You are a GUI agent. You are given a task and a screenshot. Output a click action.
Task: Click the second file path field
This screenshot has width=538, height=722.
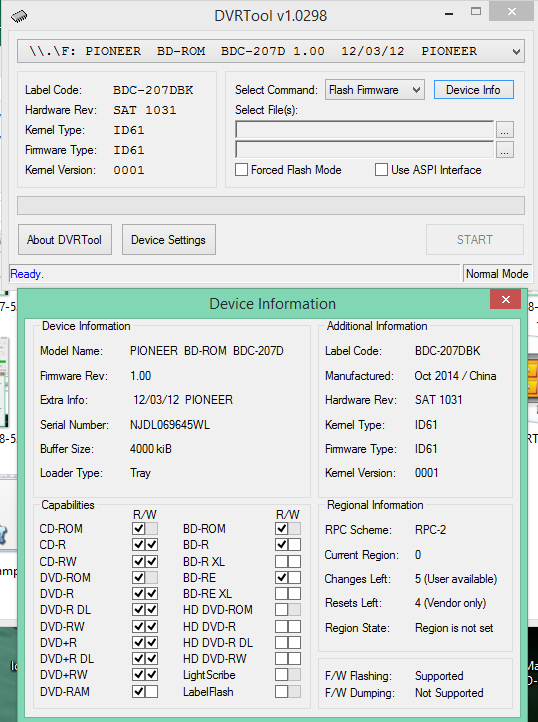[364, 150]
